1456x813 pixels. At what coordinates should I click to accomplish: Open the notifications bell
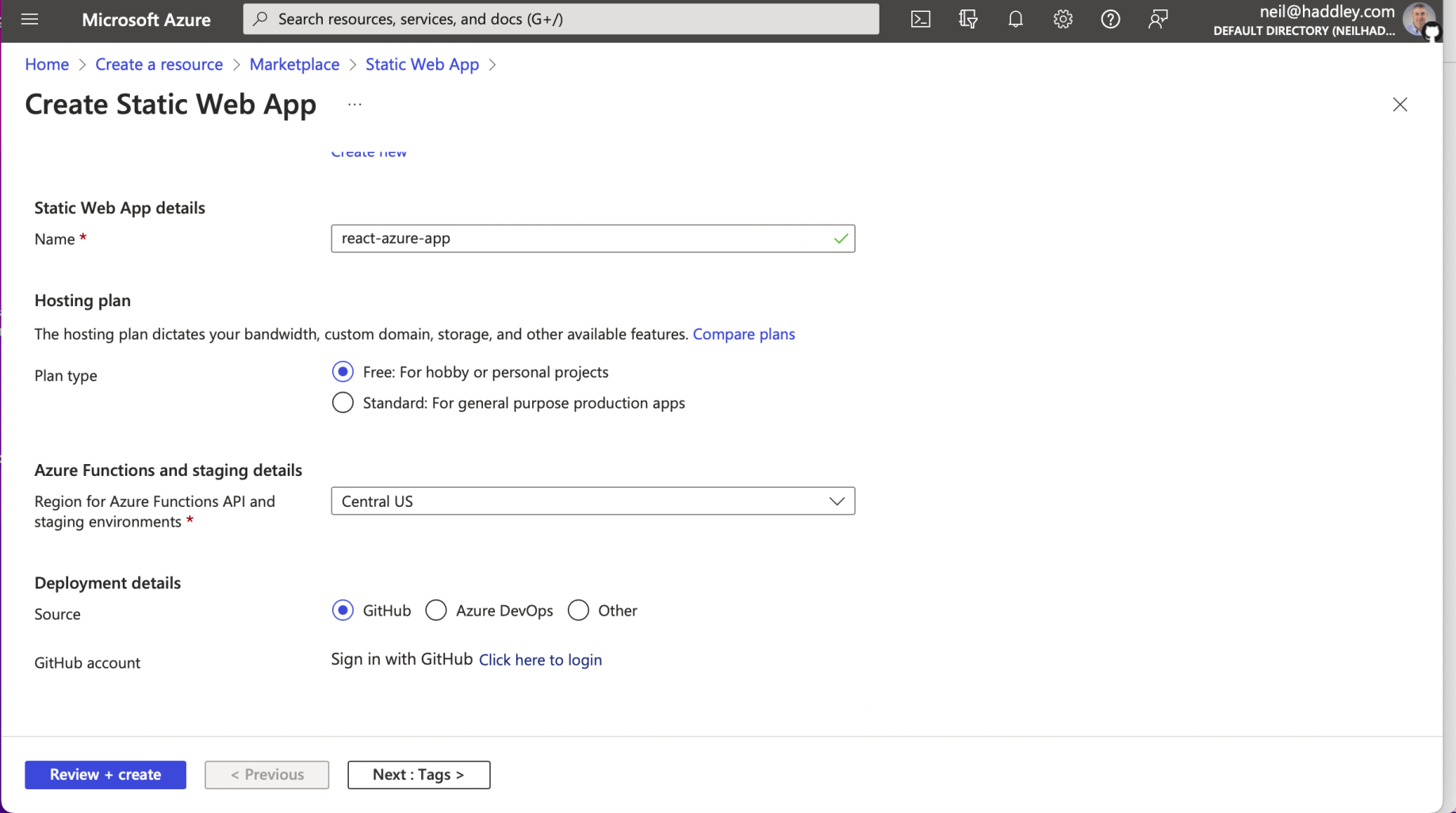[x=1015, y=19]
